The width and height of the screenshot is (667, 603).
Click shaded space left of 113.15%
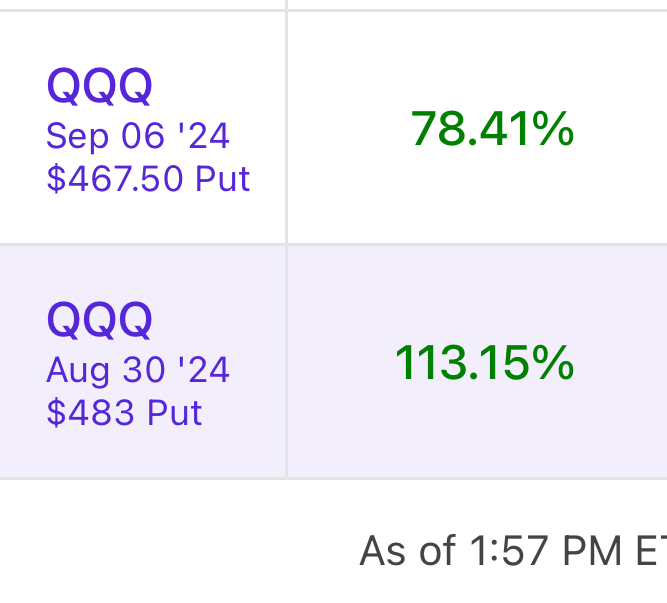click(x=338, y=363)
